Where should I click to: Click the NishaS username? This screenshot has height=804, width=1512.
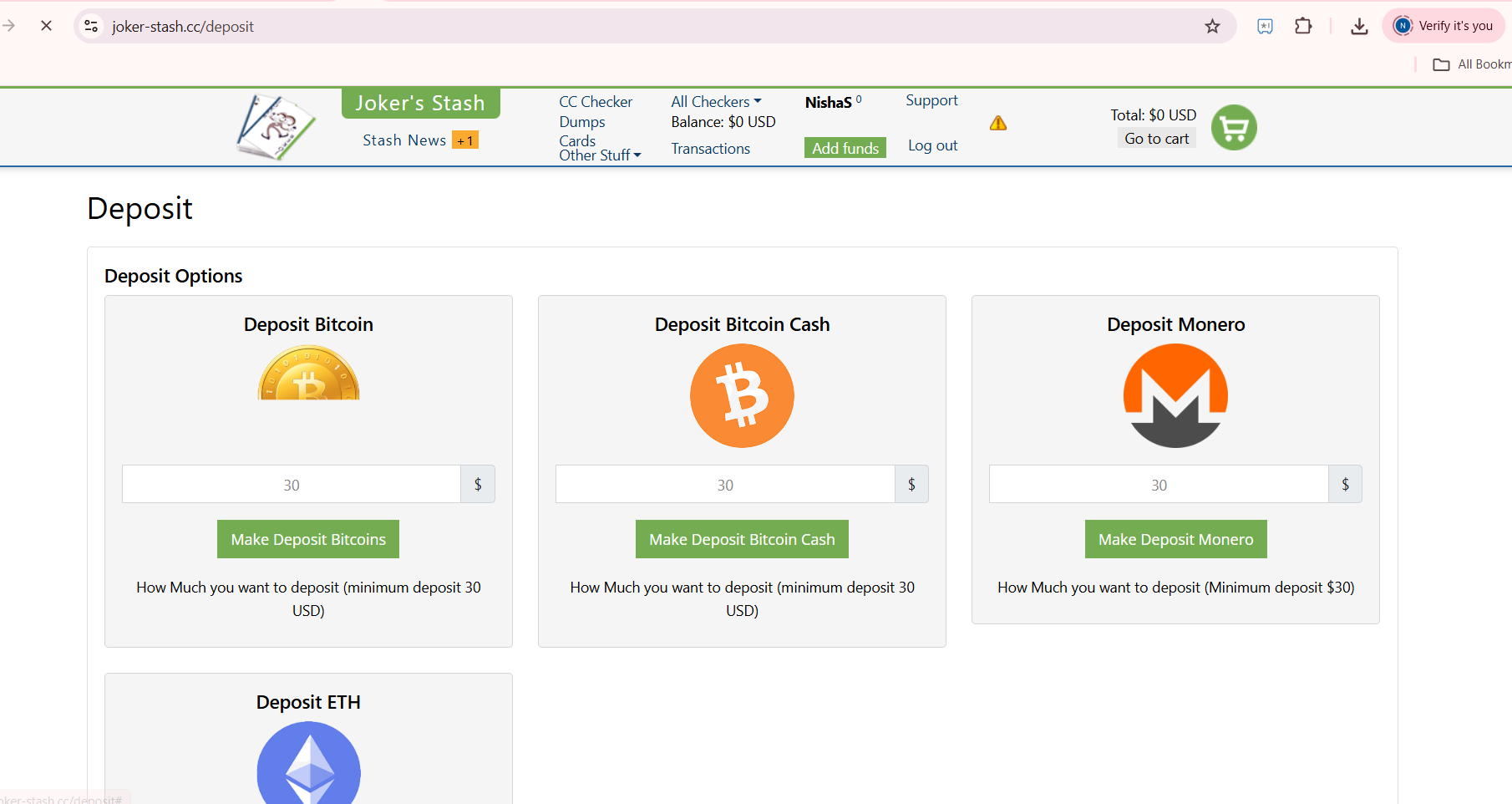point(828,103)
